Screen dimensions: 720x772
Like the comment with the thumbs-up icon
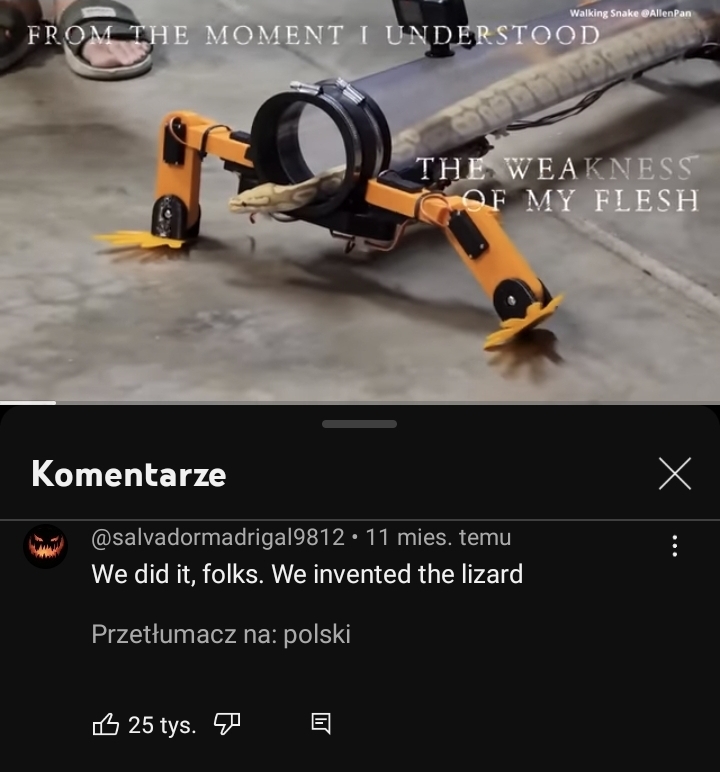coord(106,724)
